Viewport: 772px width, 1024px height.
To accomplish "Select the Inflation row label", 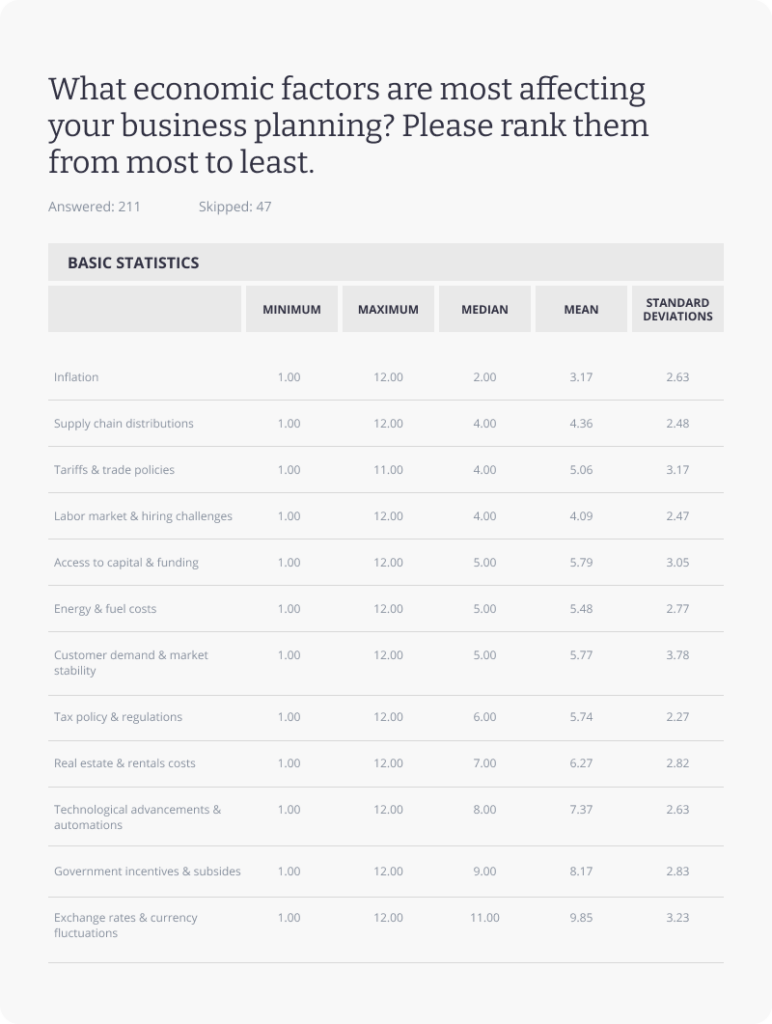I will tap(76, 377).
